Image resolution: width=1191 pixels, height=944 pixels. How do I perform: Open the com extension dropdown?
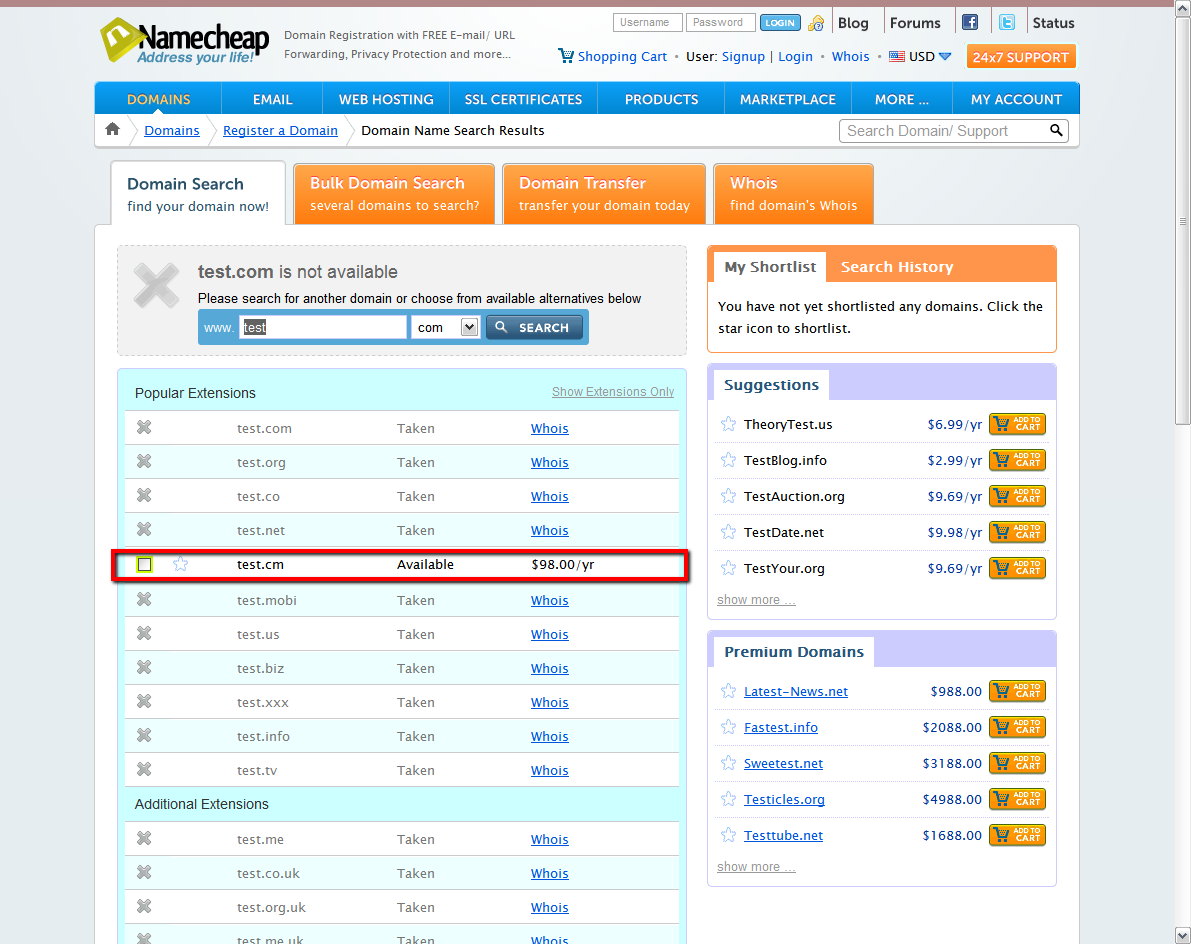446,327
